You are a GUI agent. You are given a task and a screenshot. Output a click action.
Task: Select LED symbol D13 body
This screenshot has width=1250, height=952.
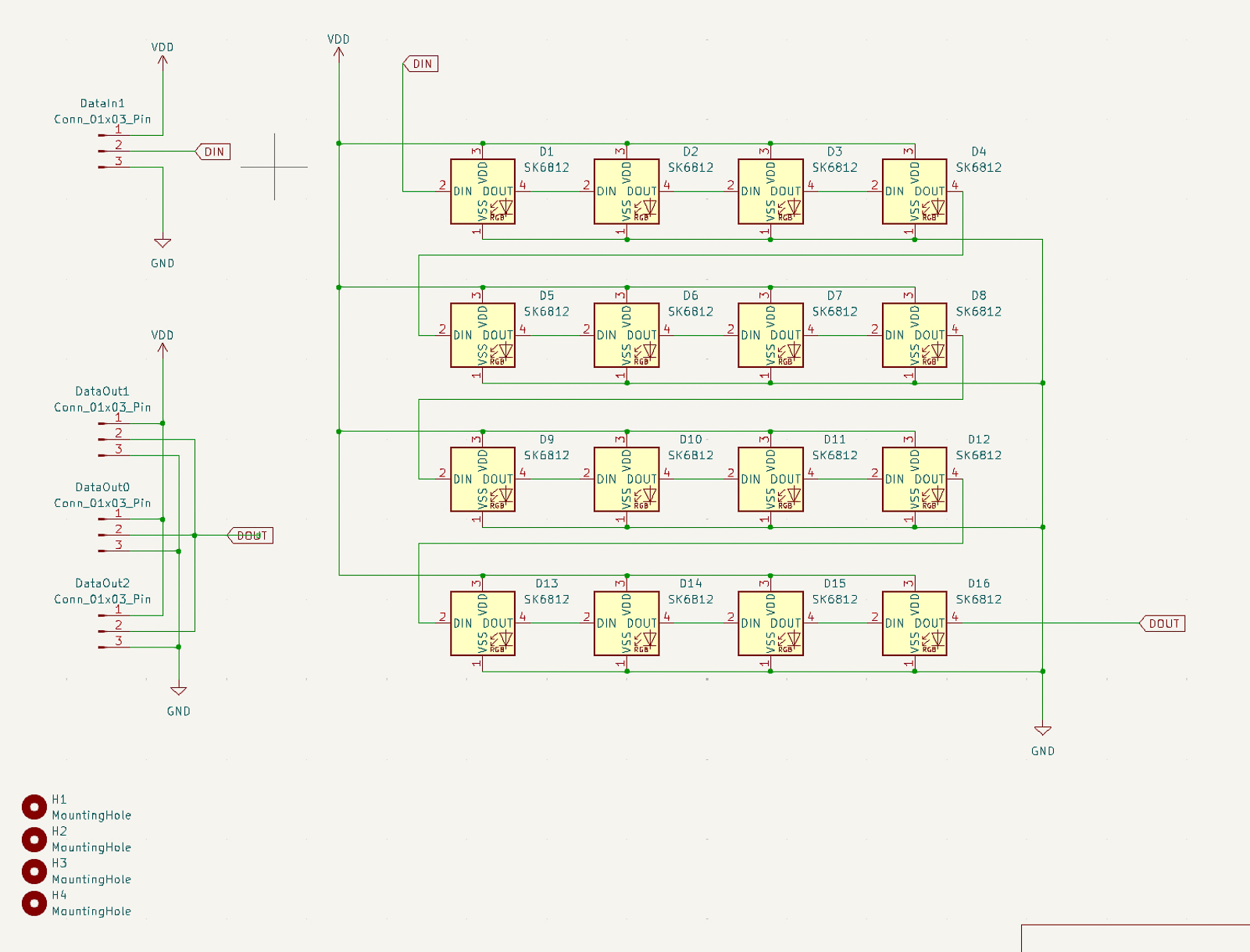[483, 623]
